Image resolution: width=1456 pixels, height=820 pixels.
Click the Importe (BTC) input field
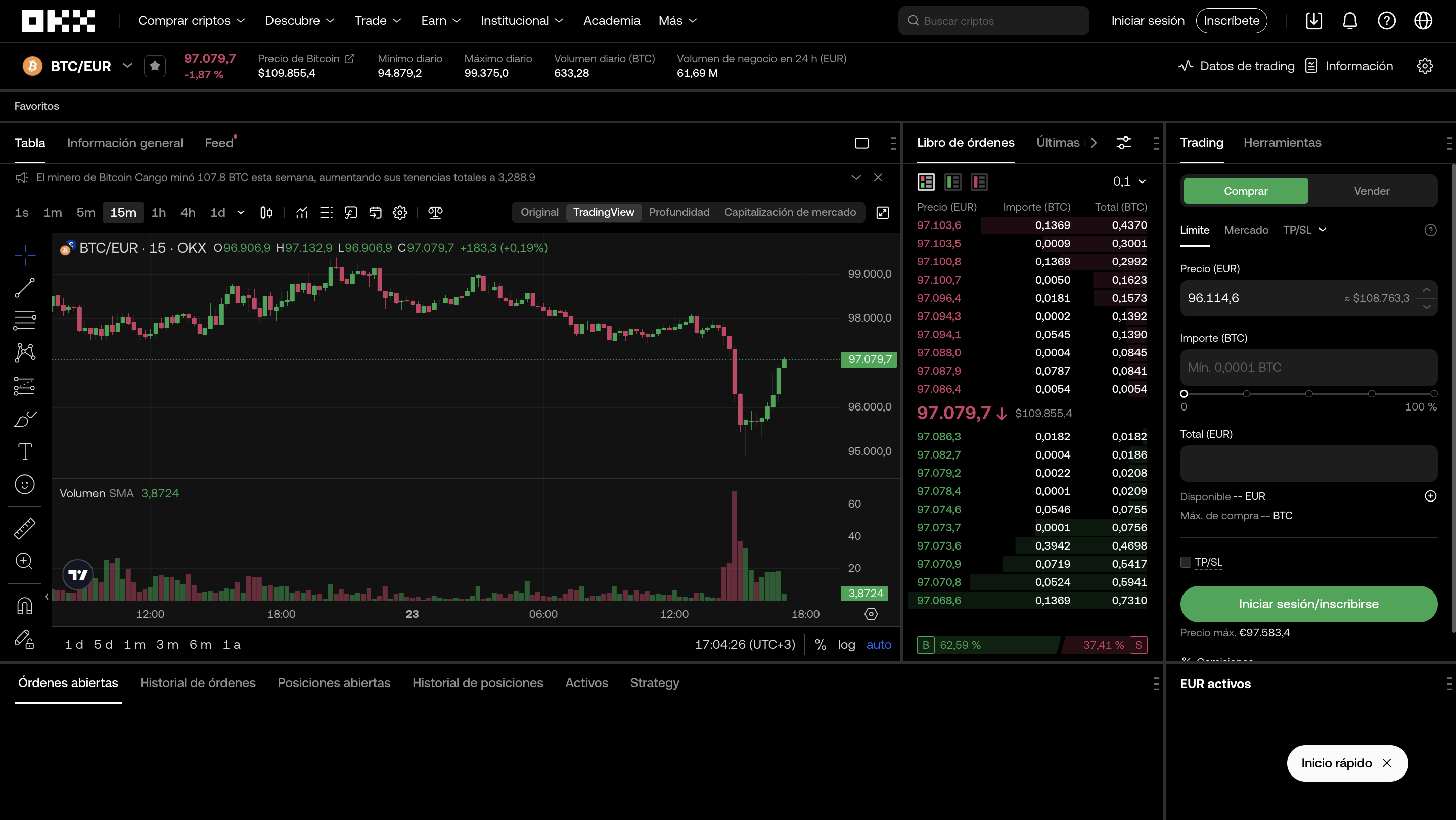click(1308, 368)
